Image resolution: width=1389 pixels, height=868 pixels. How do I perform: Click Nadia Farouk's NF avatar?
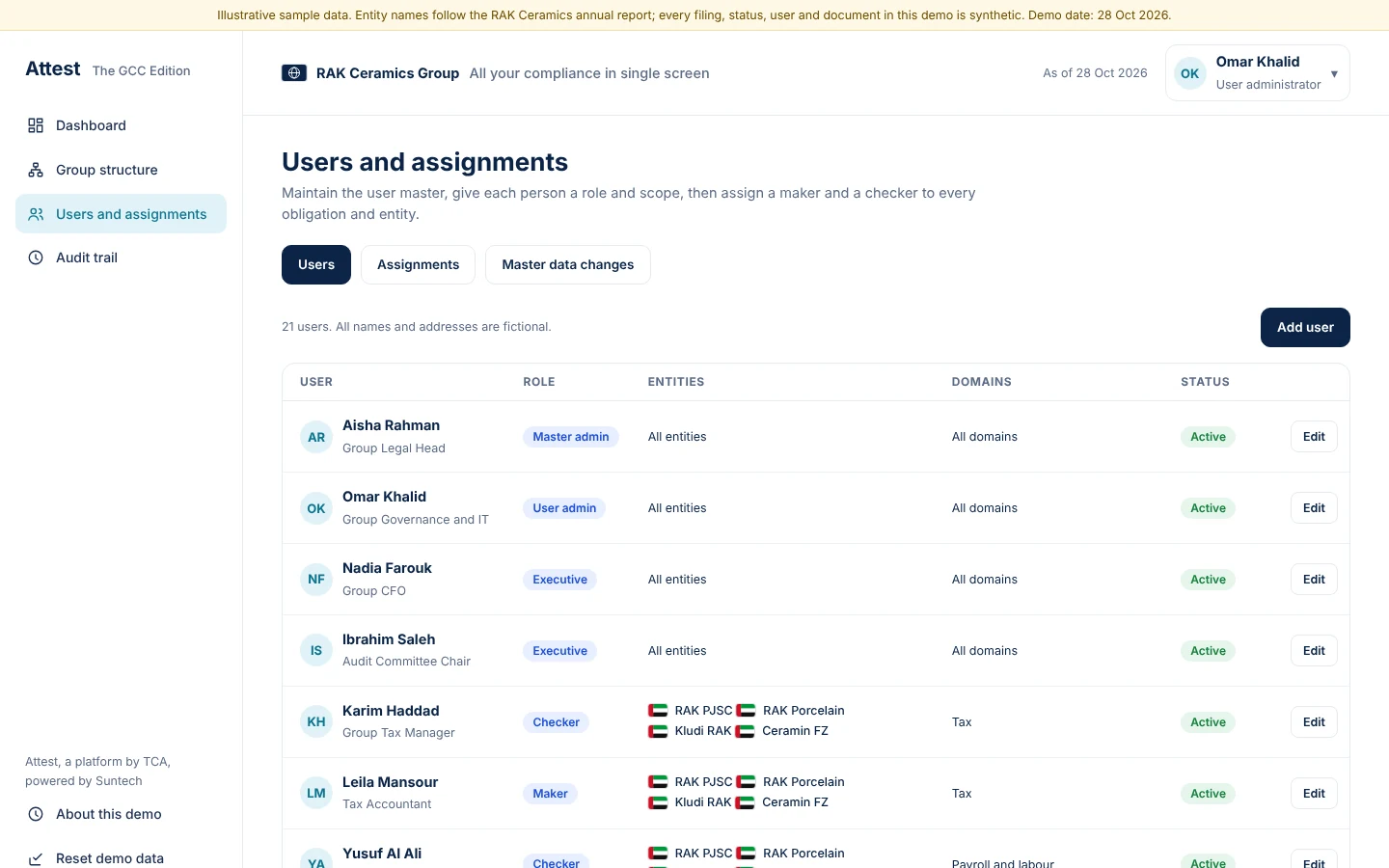click(x=316, y=580)
